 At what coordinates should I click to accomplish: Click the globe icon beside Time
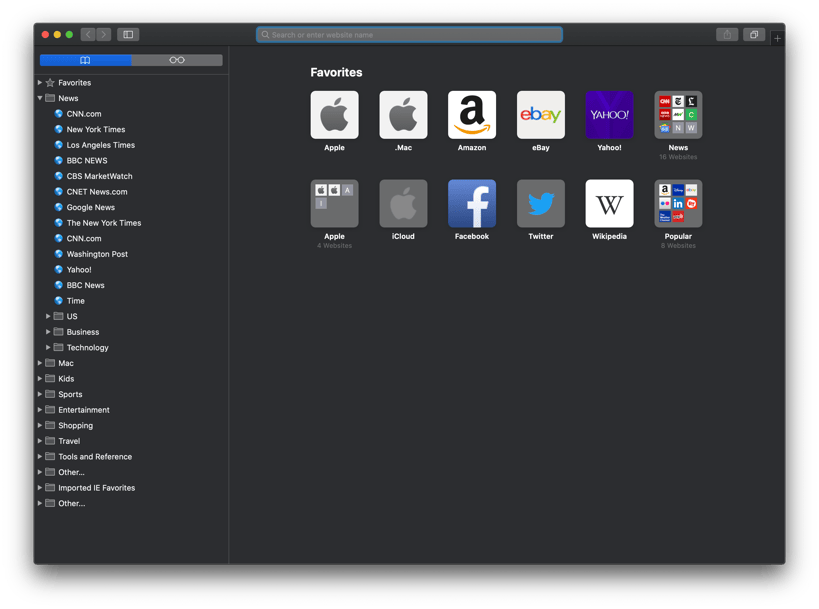[x=58, y=300]
